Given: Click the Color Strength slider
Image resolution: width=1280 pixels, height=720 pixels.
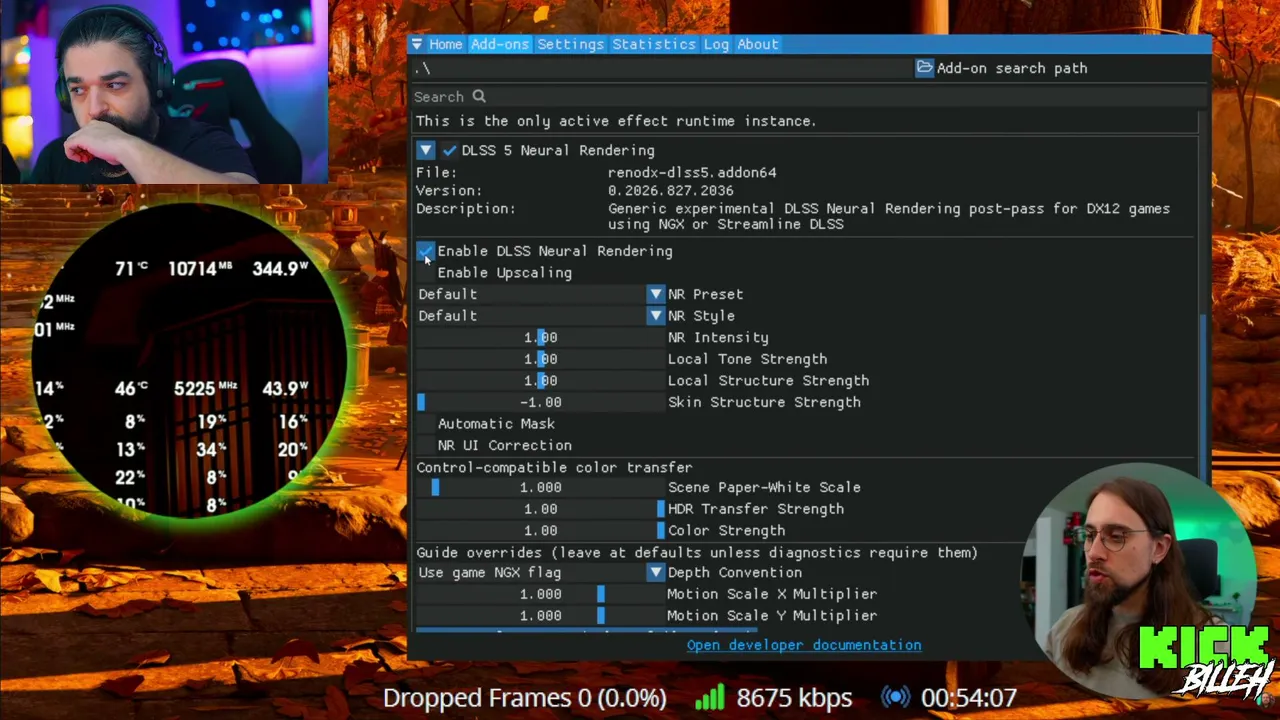Looking at the screenshot, I should pyautogui.click(x=540, y=531).
